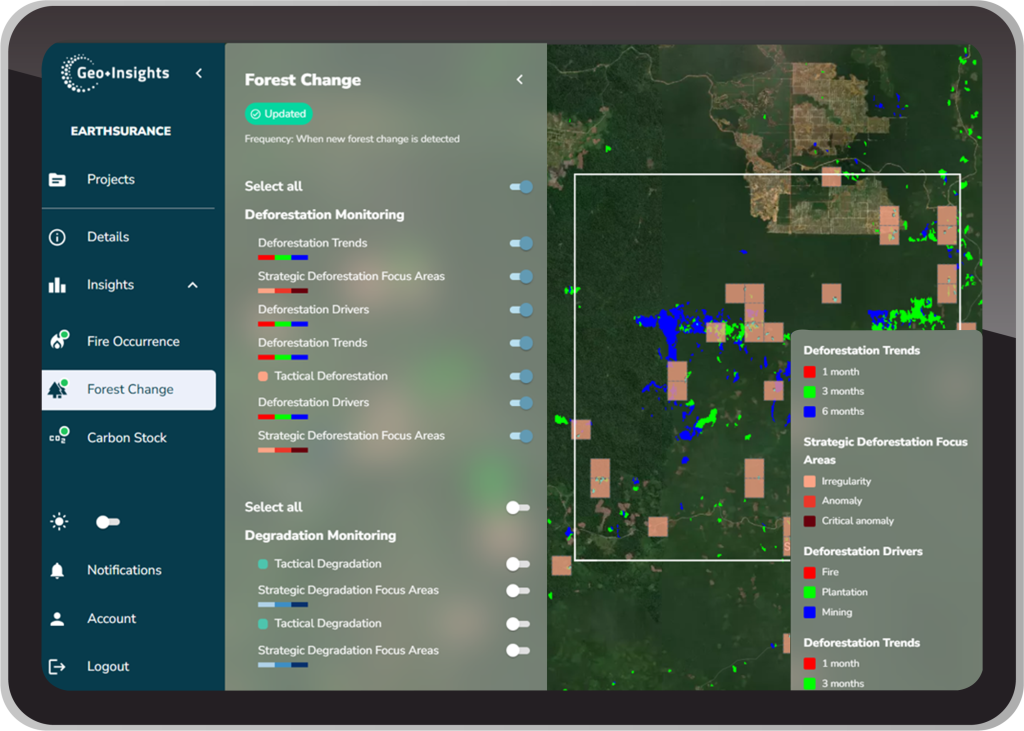Disable the Tactical Deforestation layer toggle
Image resolution: width=1024 pixels, height=731 pixels.
520,376
